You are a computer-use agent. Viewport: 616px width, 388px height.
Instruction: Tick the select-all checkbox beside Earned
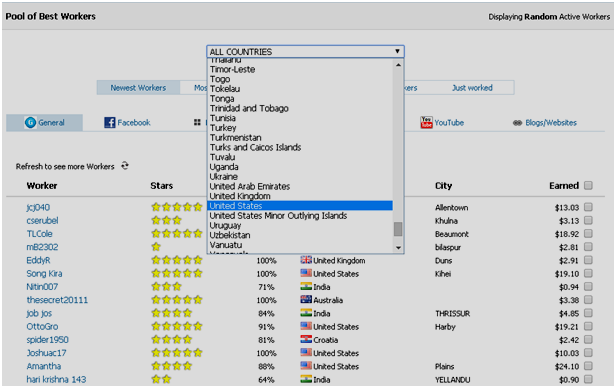click(x=588, y=185)
